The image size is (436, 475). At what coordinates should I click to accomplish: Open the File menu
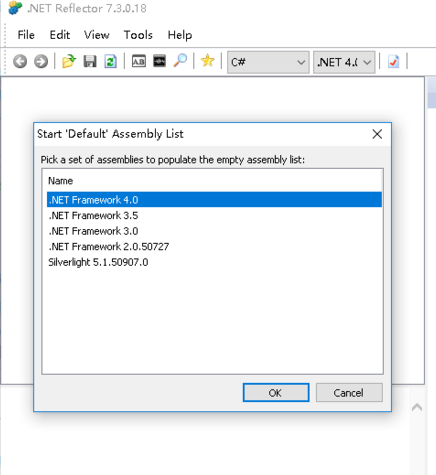tap(26, 35)
